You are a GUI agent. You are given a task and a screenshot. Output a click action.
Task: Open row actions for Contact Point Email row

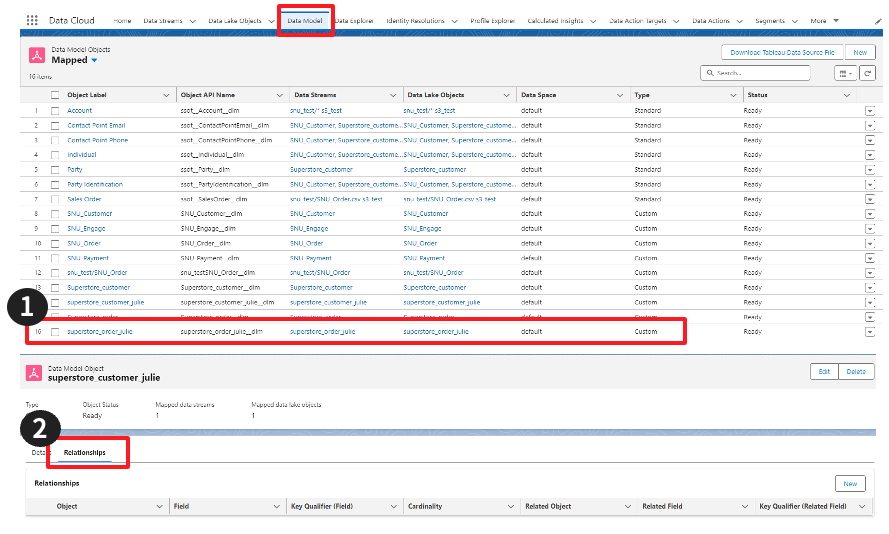click(x=870, y=126)
